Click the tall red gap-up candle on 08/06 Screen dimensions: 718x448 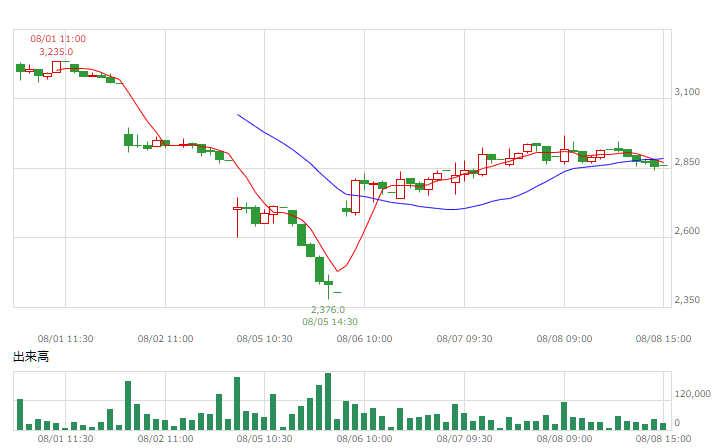click(x=355, y=197)
